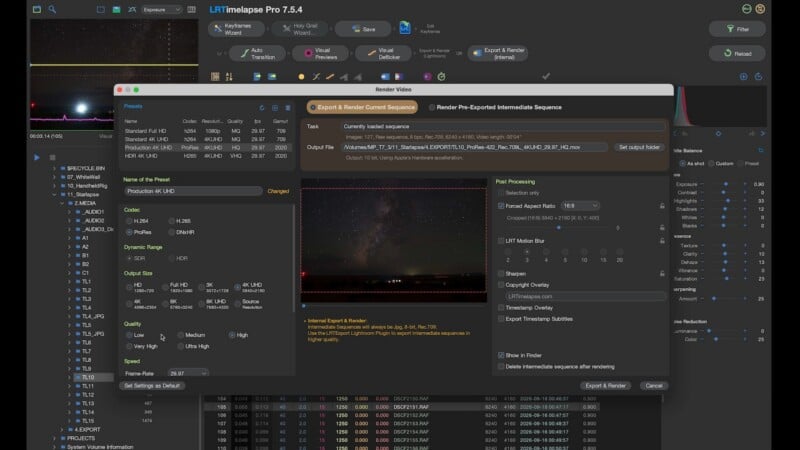Toggle Forced Aspect Ratio checkbox
This screenshot has height=450, width=800.
(501, 206)
